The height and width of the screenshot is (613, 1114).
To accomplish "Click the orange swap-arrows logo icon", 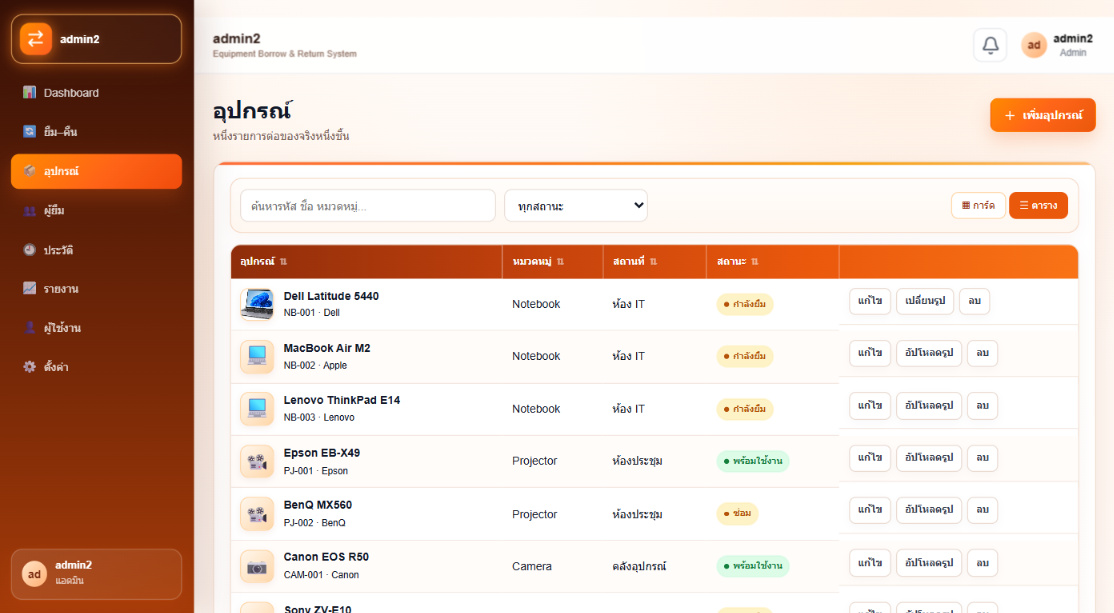I will pyautogui.click(x=36, y=39).
